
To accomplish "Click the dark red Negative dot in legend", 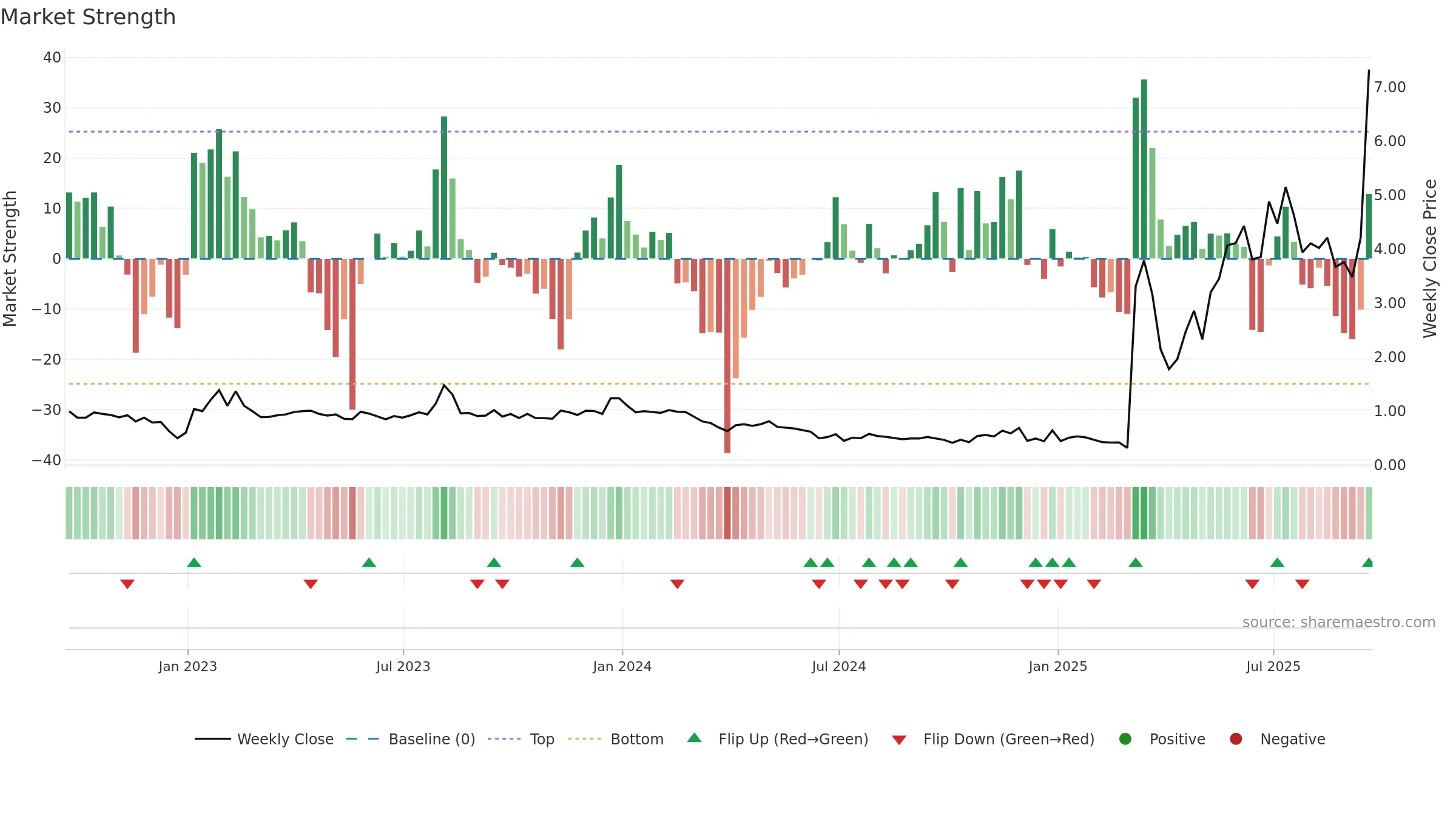I will pyautogui.click(x=1236, y=739).
